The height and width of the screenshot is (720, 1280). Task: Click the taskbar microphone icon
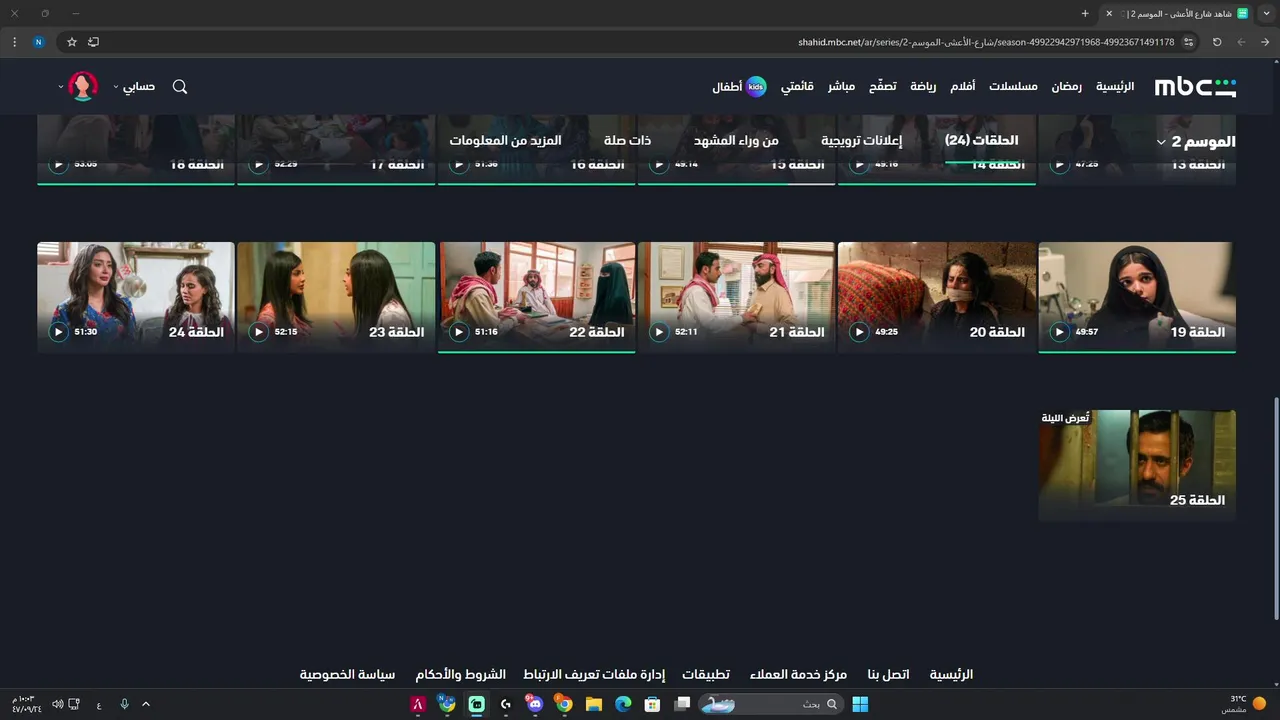coord(124,704)
